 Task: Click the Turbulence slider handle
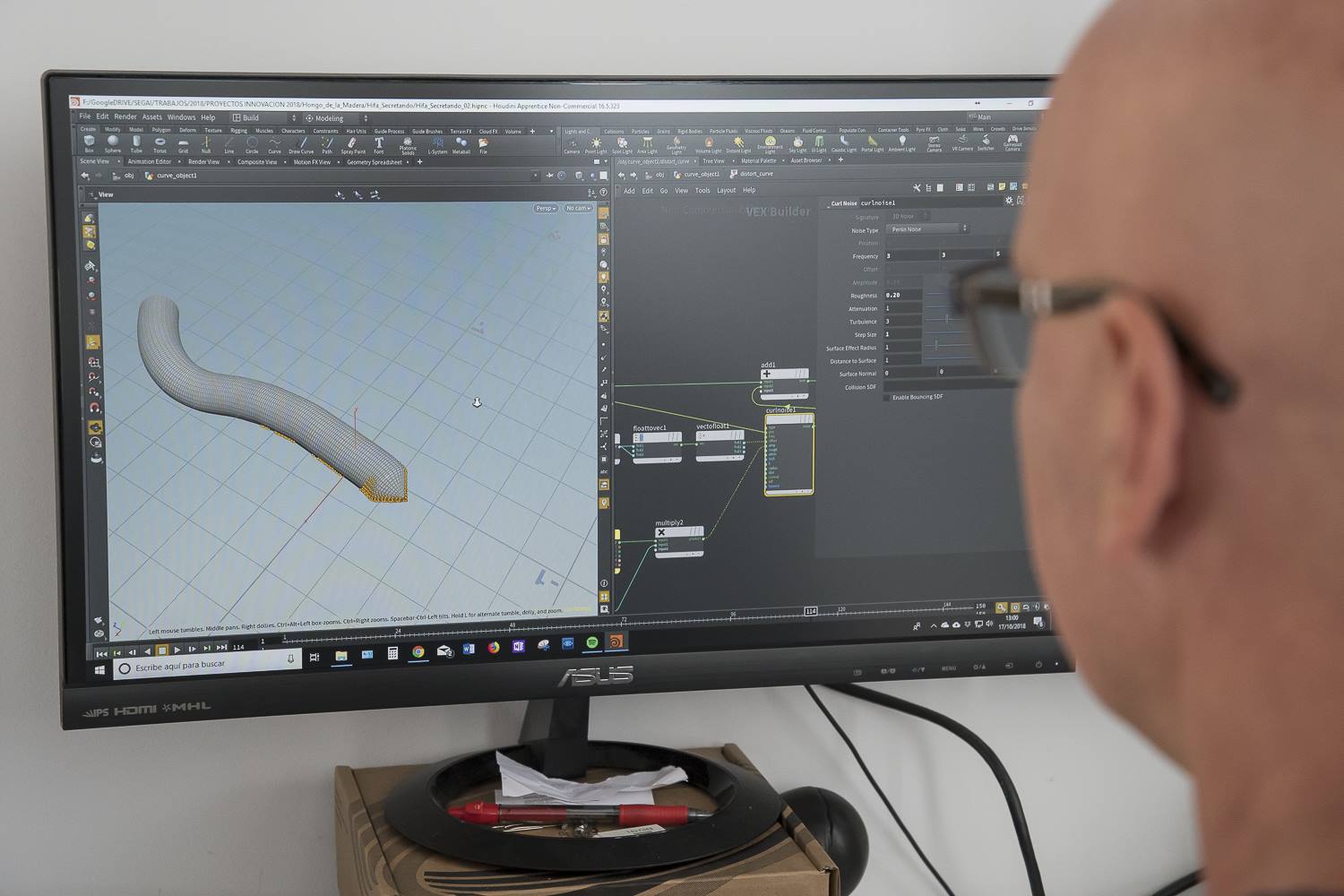click(x=947, y=320)
